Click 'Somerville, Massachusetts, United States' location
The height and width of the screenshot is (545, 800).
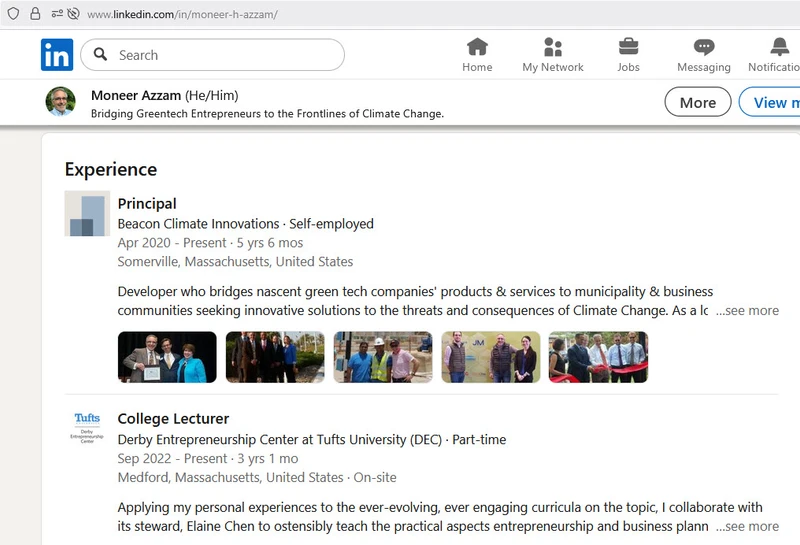click(x=235, y=262)
